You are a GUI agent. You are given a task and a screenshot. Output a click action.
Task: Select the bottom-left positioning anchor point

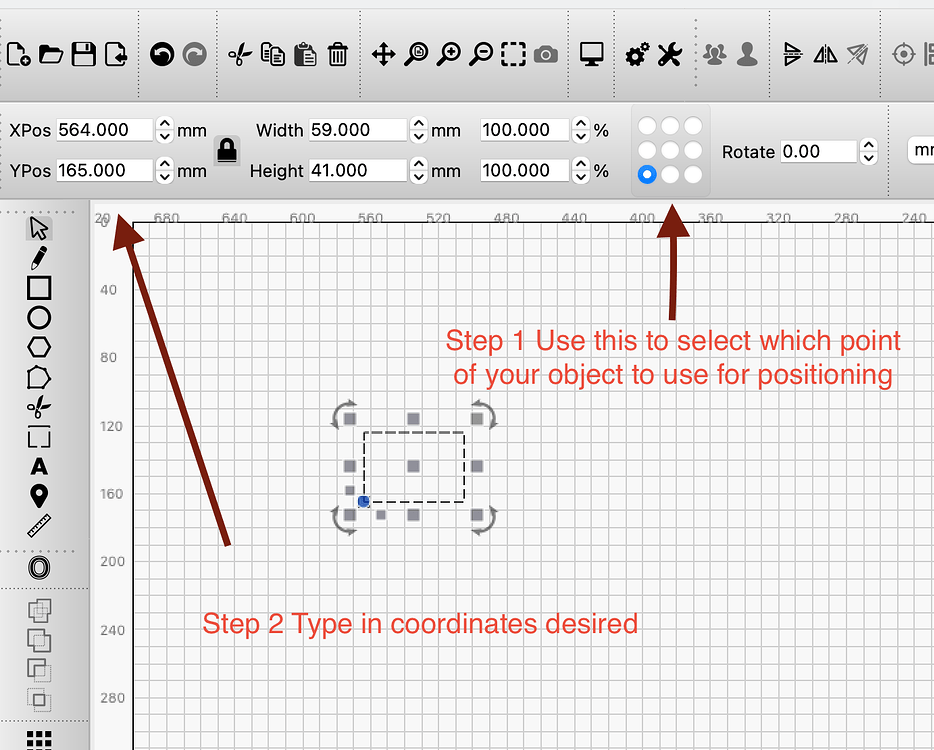tap(646, 174)
